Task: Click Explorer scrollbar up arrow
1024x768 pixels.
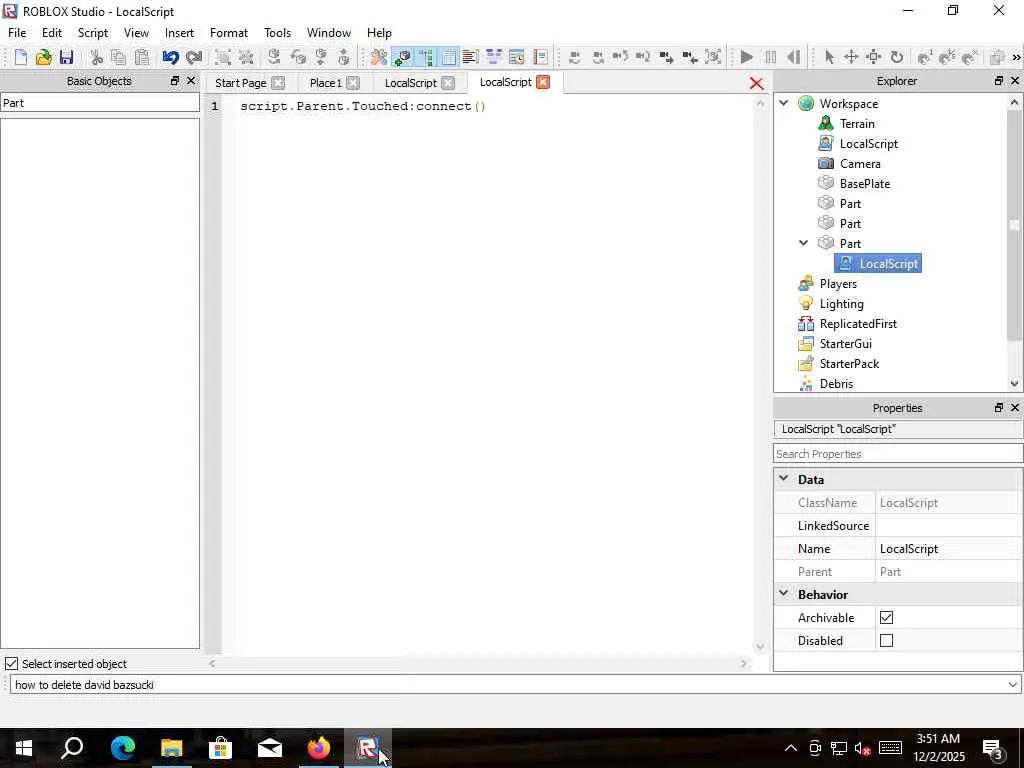Action: tap(1014, 103)
